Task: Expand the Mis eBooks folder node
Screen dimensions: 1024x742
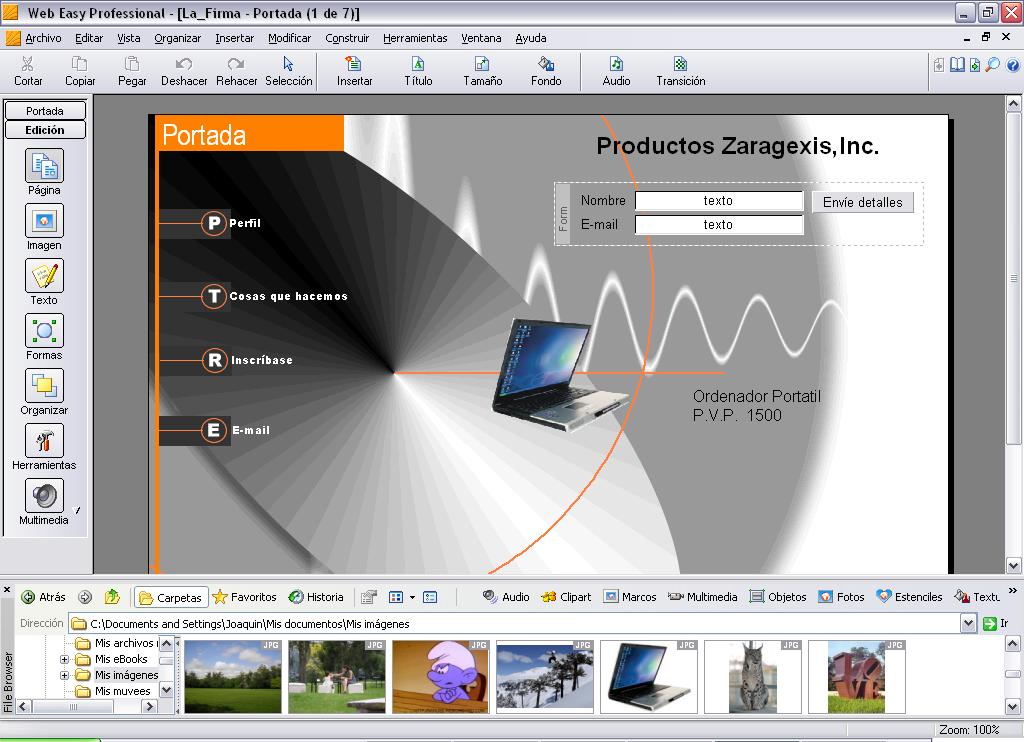Action: pos(65,660)
